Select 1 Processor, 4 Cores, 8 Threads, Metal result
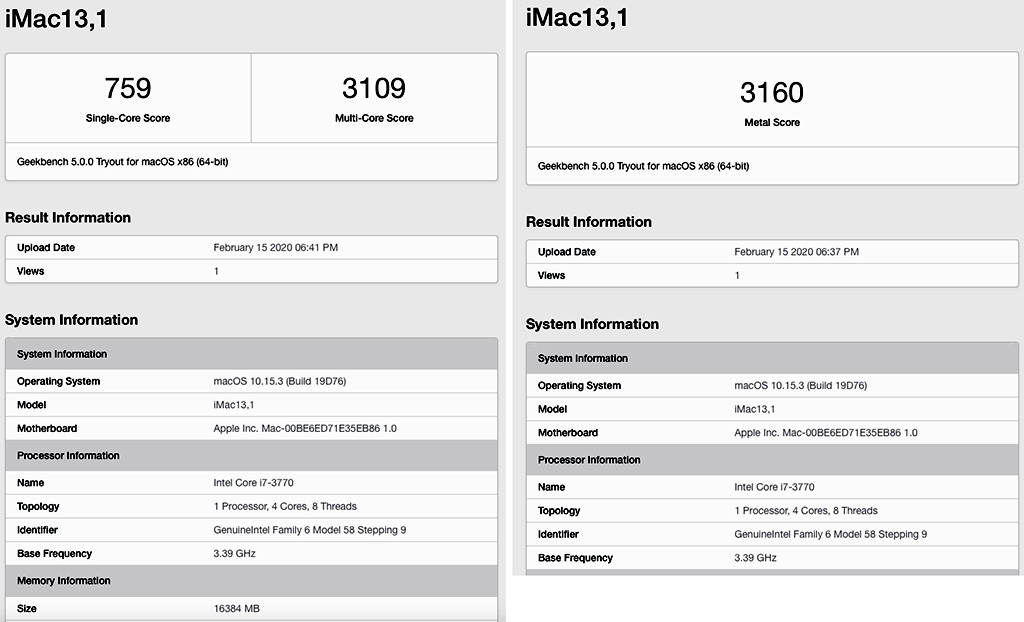 806,510
